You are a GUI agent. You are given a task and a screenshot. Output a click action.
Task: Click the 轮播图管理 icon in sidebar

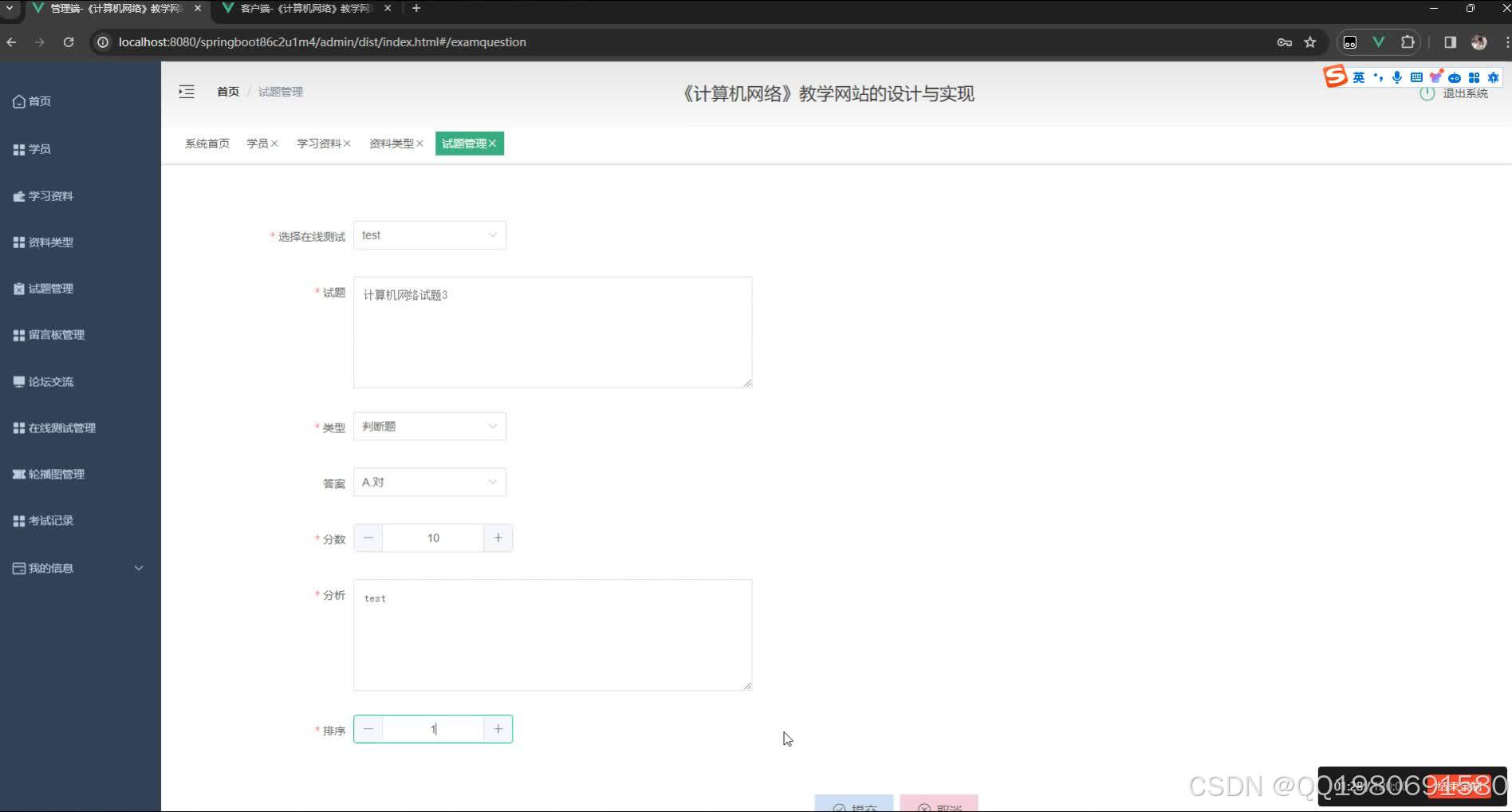pos(19,475)
